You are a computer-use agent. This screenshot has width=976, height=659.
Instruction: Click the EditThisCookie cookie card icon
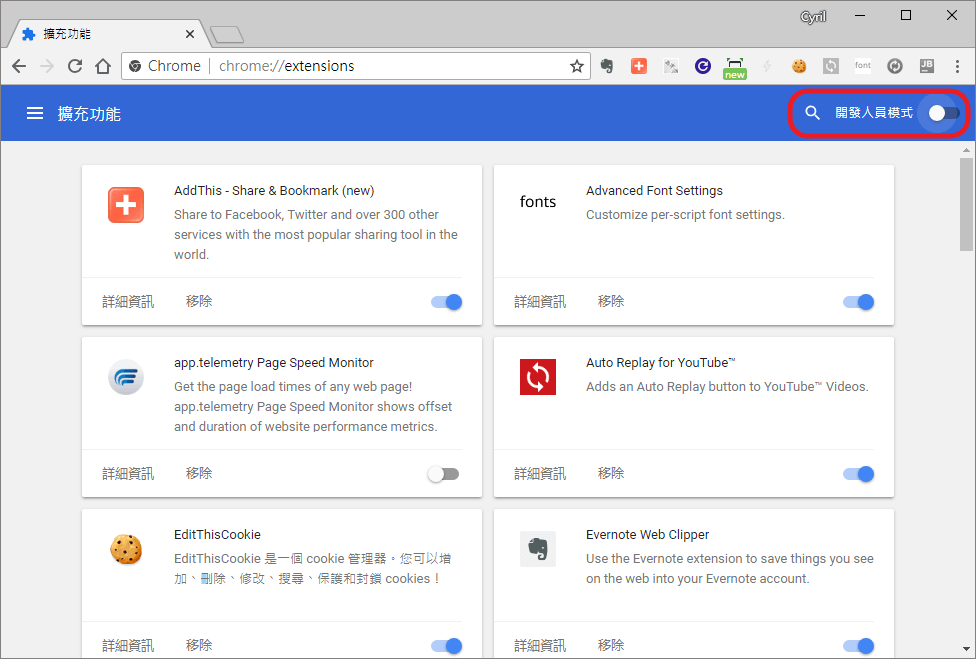126,549
